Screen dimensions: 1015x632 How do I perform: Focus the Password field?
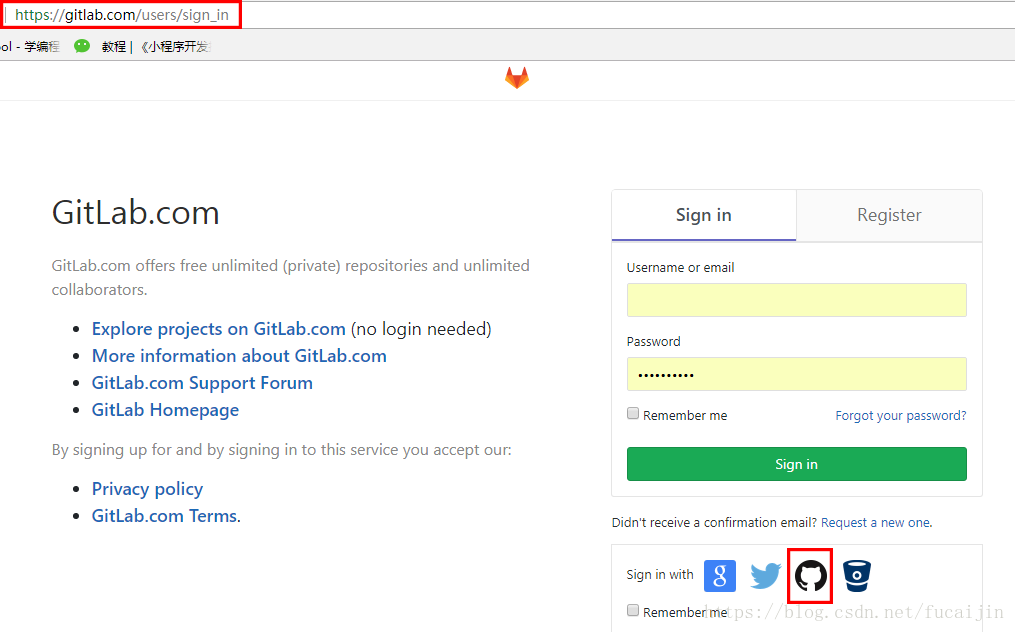(796, 374)
